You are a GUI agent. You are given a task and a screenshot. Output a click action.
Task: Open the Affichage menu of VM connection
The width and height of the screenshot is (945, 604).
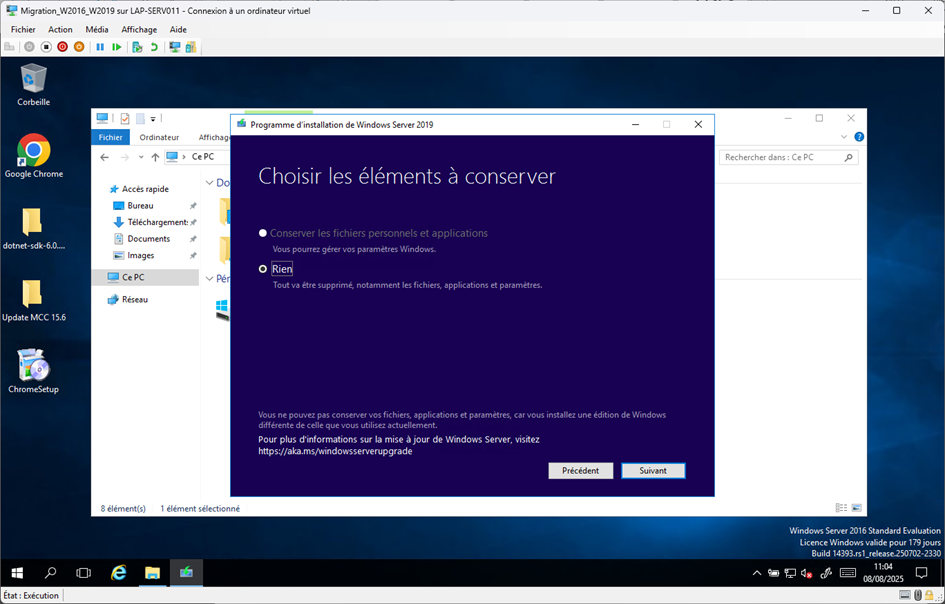(139, 30)
